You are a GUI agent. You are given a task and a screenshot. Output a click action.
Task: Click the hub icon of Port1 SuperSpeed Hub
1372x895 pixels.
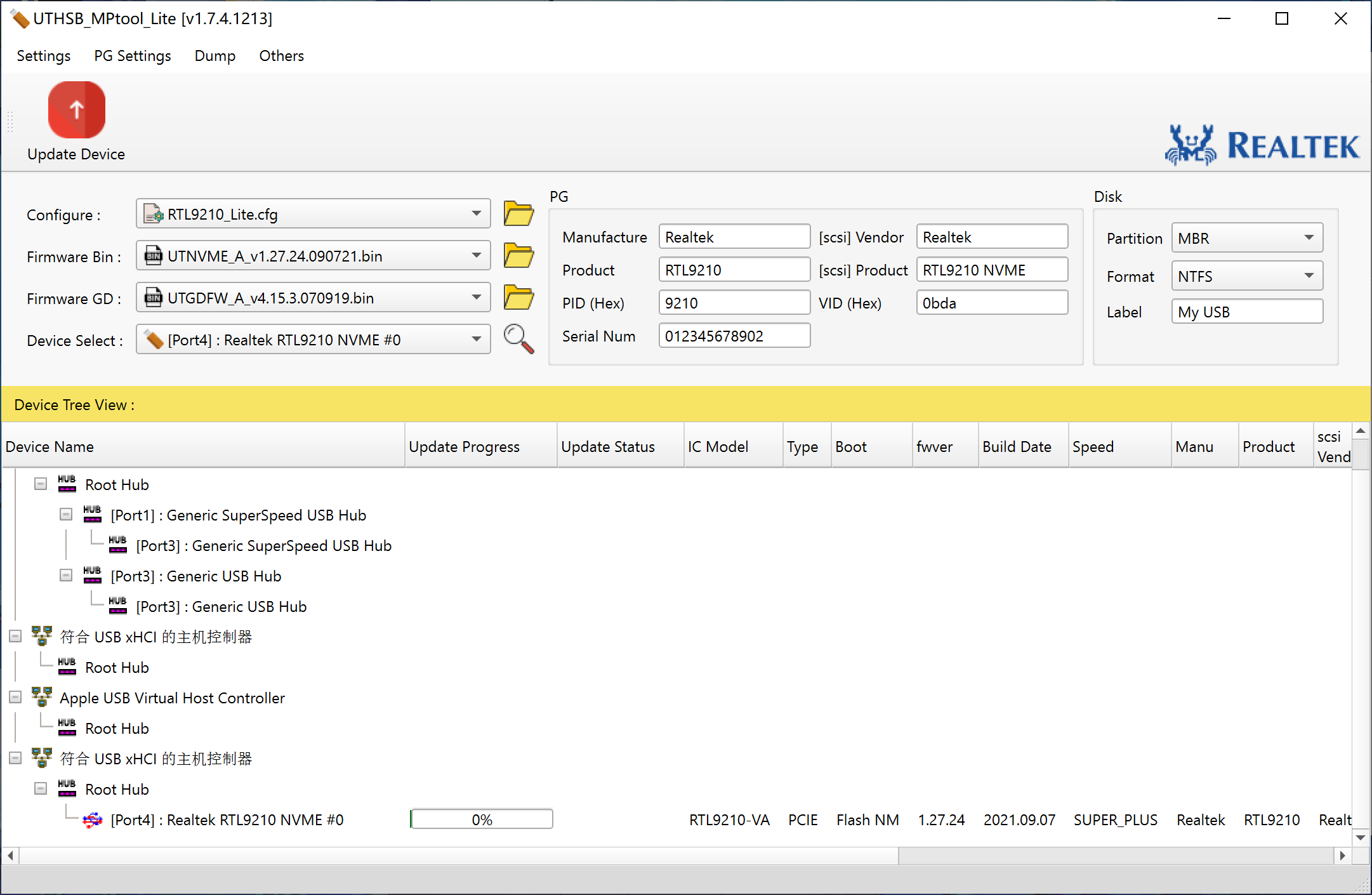(x=92, y=515)
